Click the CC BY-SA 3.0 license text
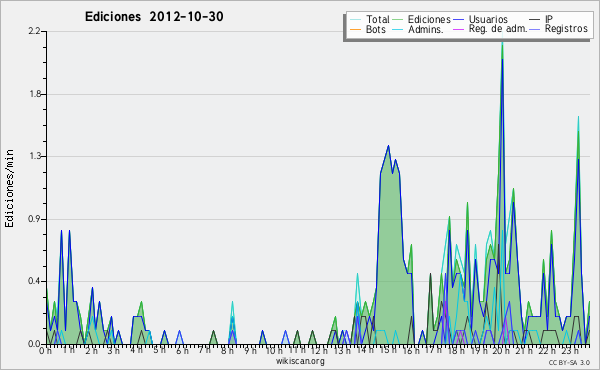This screenshot has width=600, height=370. pyautogui.click(x=569, y=362)
